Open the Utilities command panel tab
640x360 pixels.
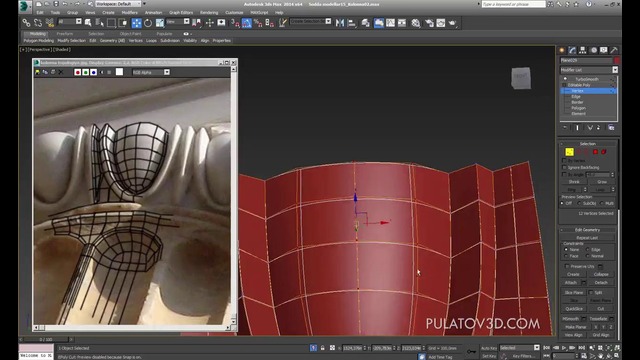tap(614, 50)
